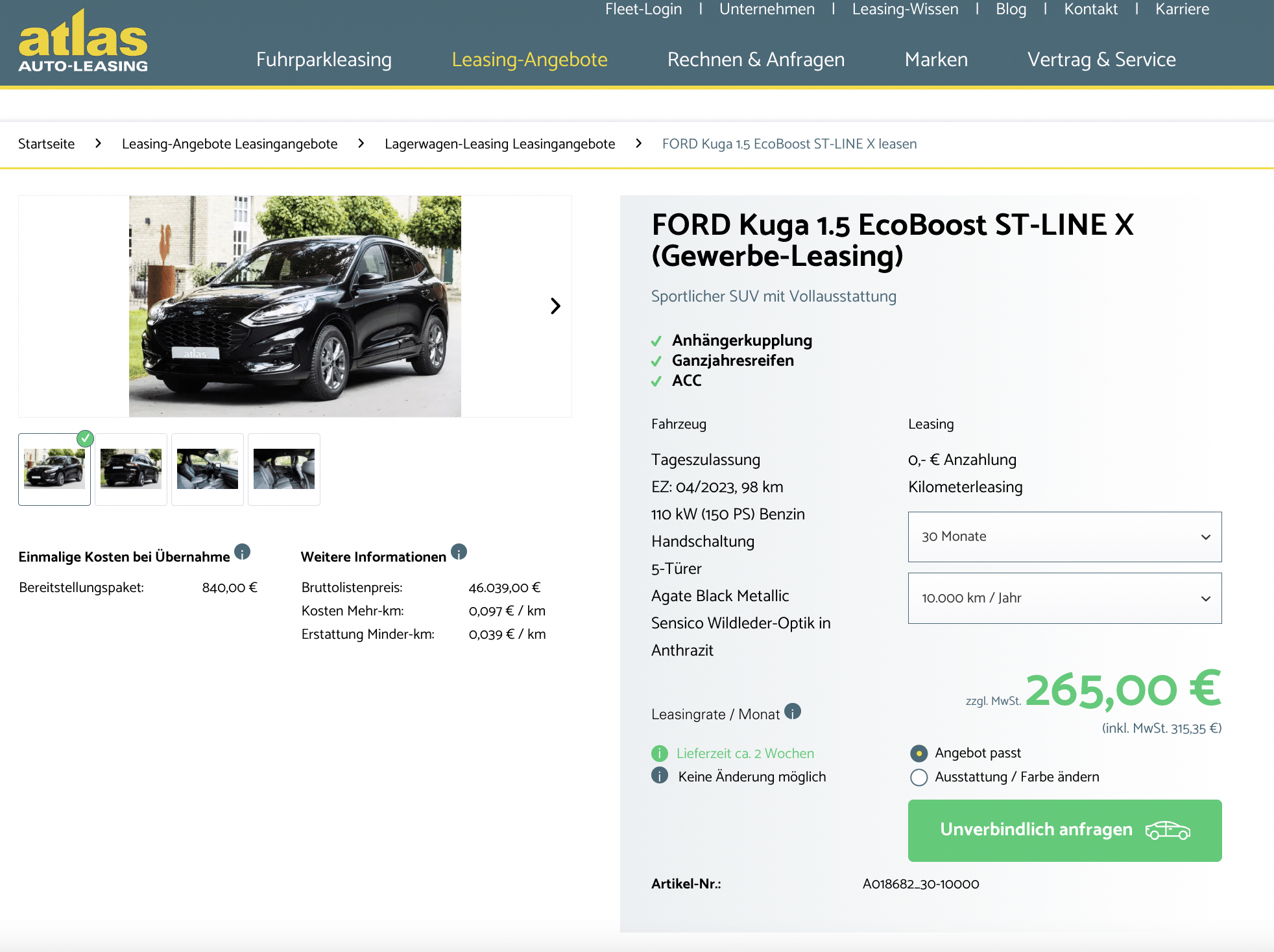Click Handschaltung text
Viewport: 1274px width, 952px height.
(703, 541)
